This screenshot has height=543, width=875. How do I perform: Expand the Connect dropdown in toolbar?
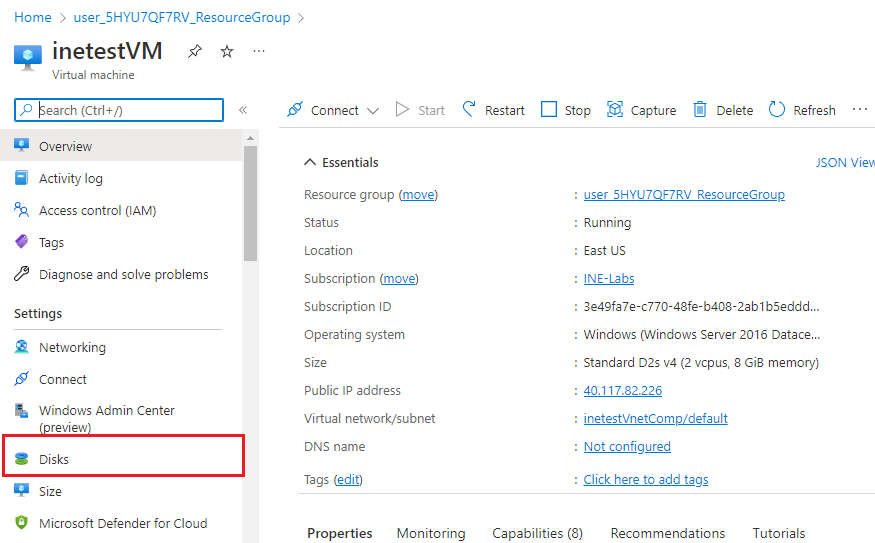click(373, 111)
